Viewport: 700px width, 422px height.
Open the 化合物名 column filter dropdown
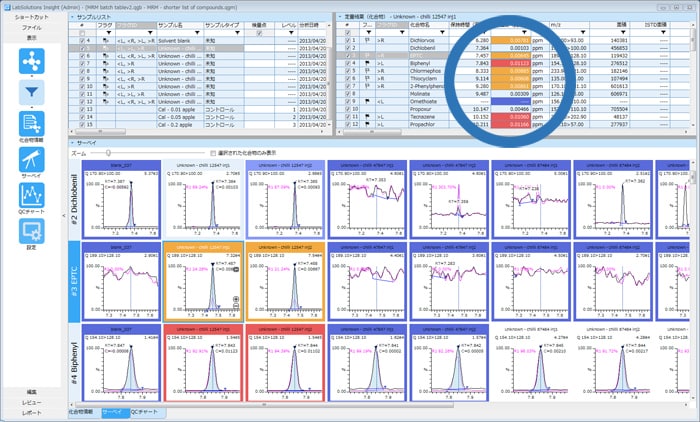442,32
